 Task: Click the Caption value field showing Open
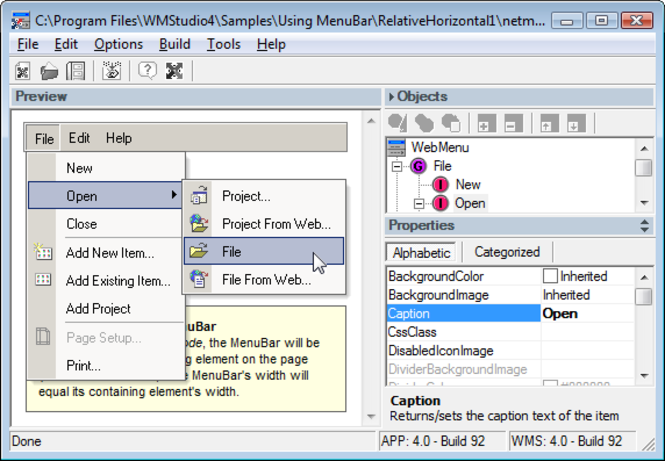pos(588,313)
